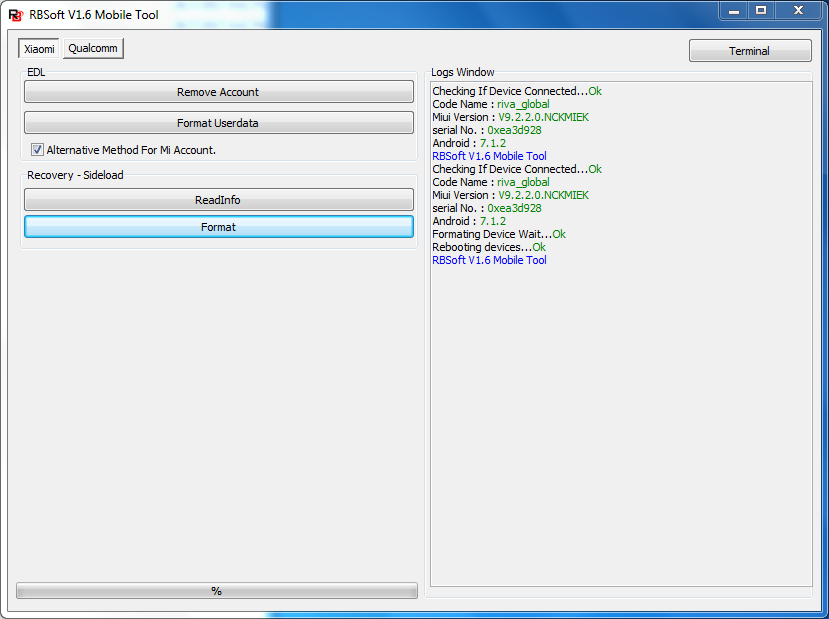
Task: Click second 'Checking If Device Connected...Ok' log line
Action: pyautogui.click(x=517, y=169)
